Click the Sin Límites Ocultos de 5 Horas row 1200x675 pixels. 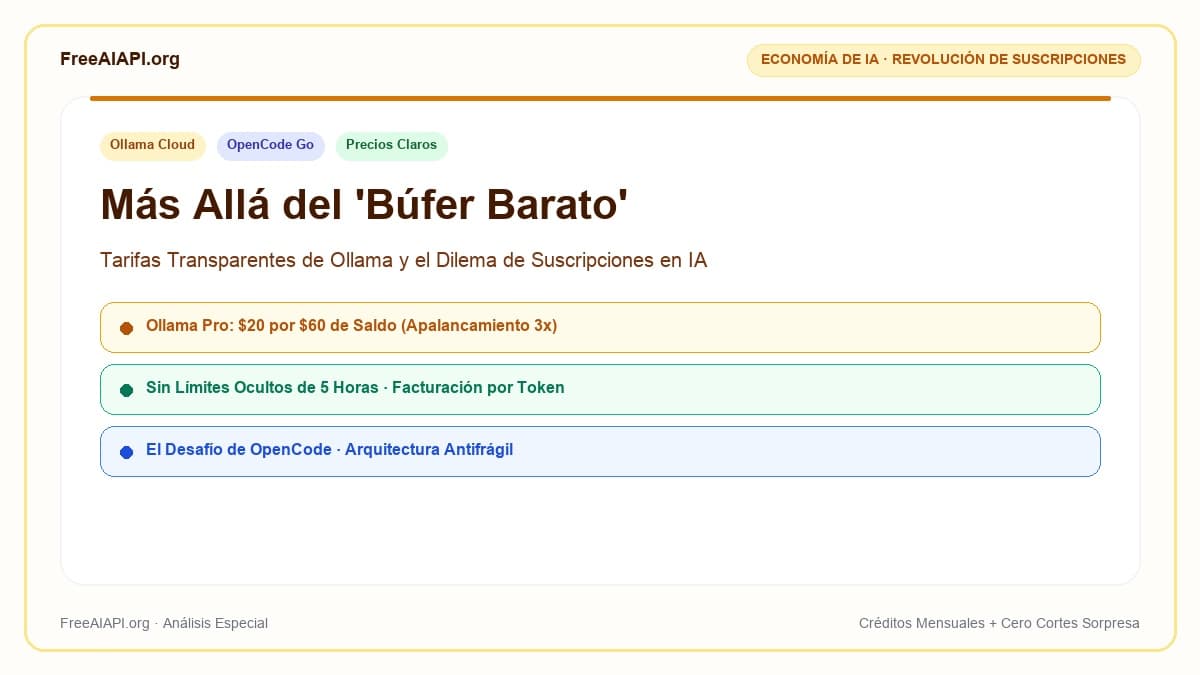(x=600, y=389)
